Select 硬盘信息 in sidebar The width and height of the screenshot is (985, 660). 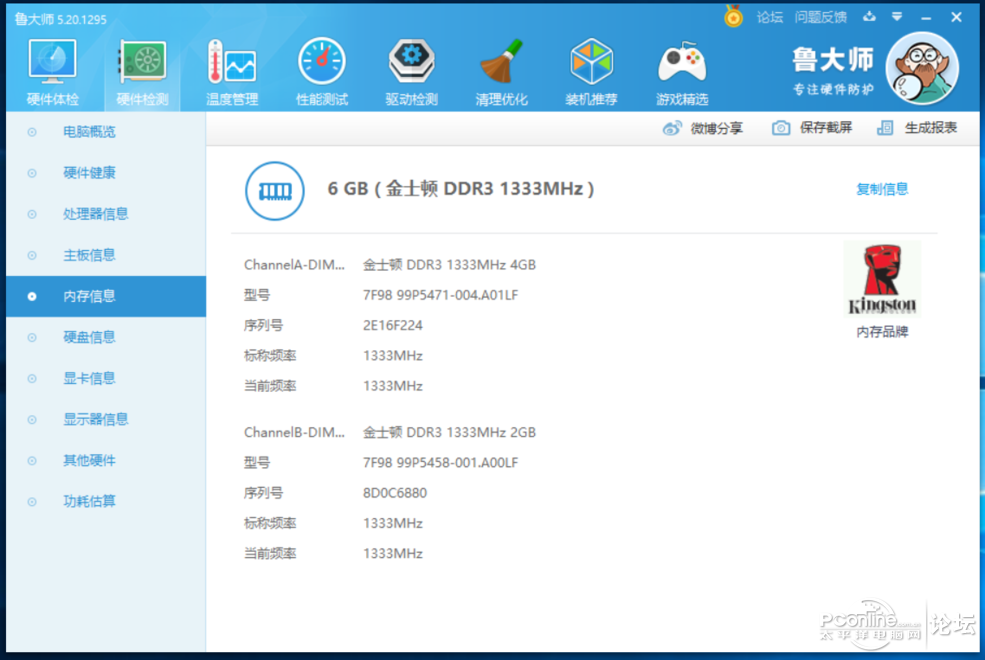click(x=106, y=337)
